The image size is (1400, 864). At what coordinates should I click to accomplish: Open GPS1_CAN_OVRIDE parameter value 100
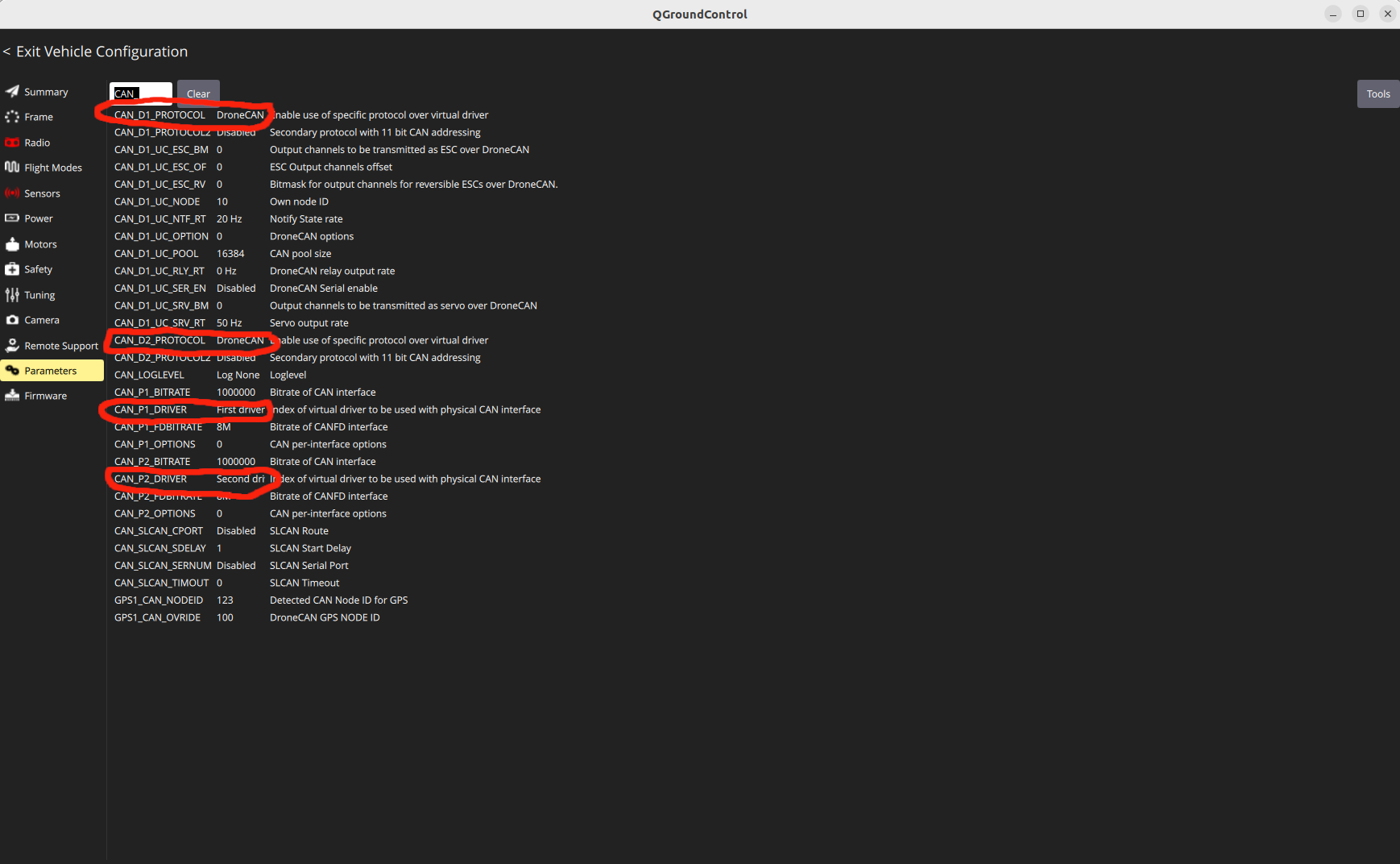(225, 617)
